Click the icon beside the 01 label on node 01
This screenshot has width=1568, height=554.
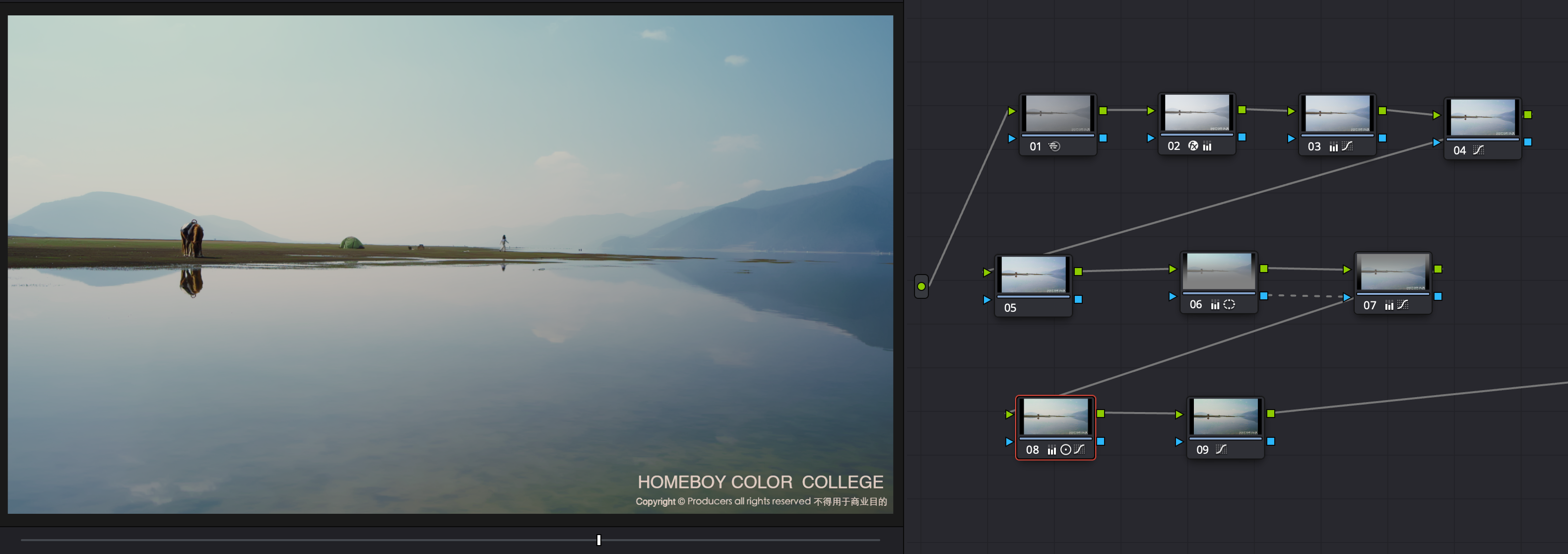[1054, 147]
